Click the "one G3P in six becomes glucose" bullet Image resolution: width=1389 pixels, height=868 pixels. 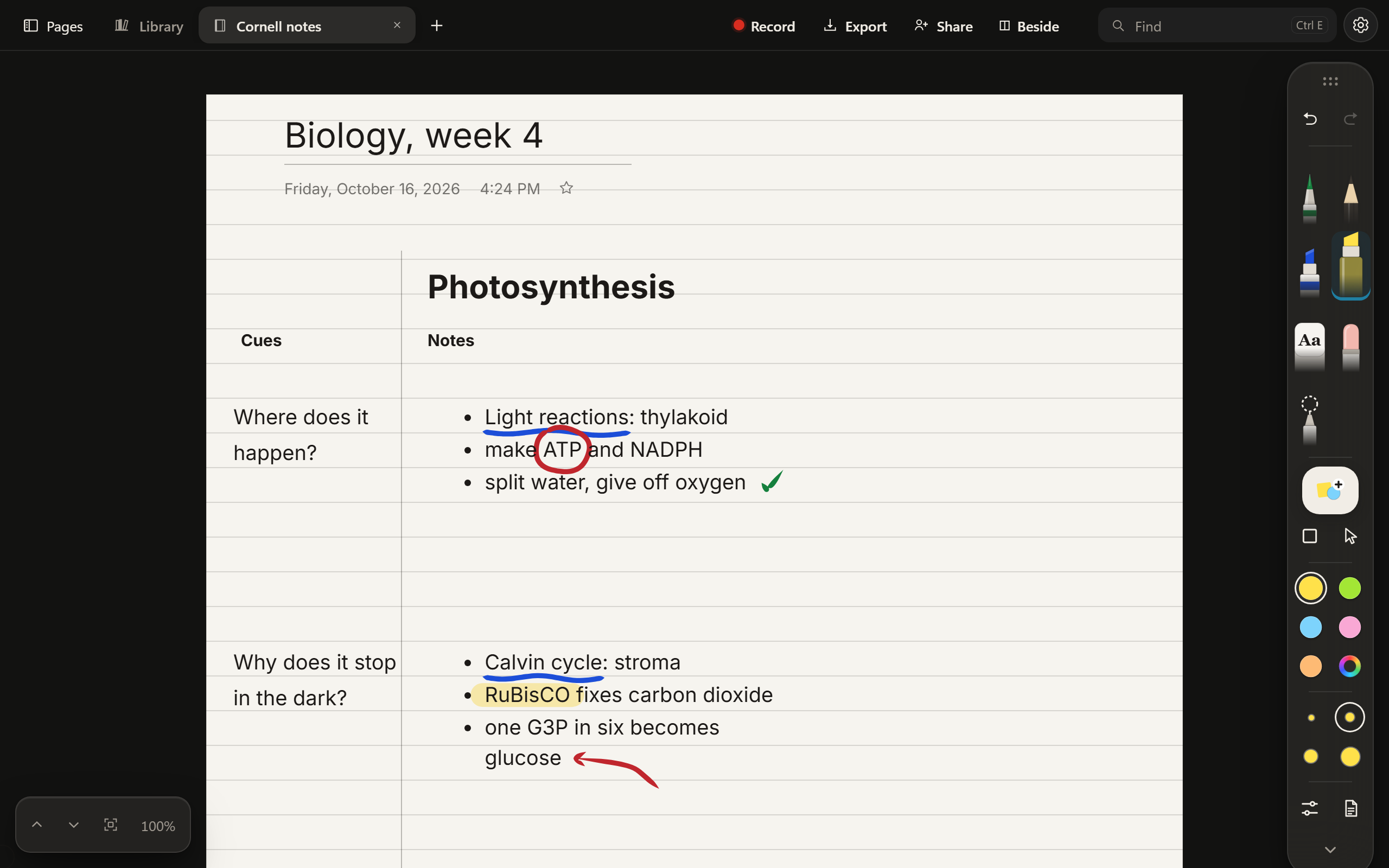[x=602, y=743]
